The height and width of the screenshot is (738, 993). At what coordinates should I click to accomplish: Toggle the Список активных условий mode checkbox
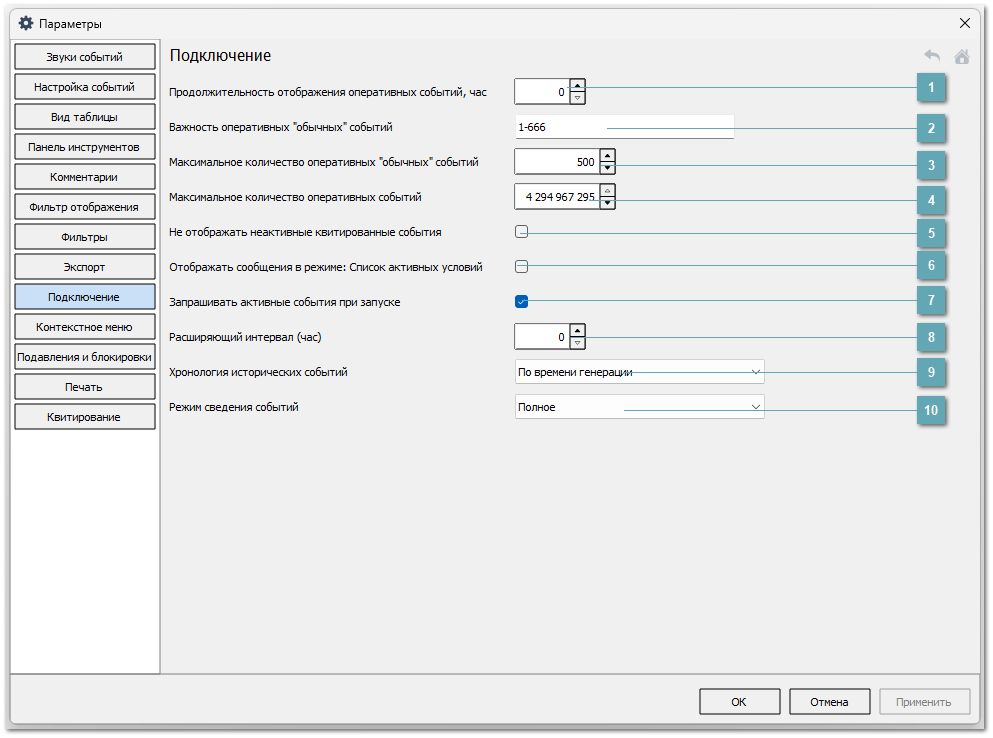pos(521,267)
